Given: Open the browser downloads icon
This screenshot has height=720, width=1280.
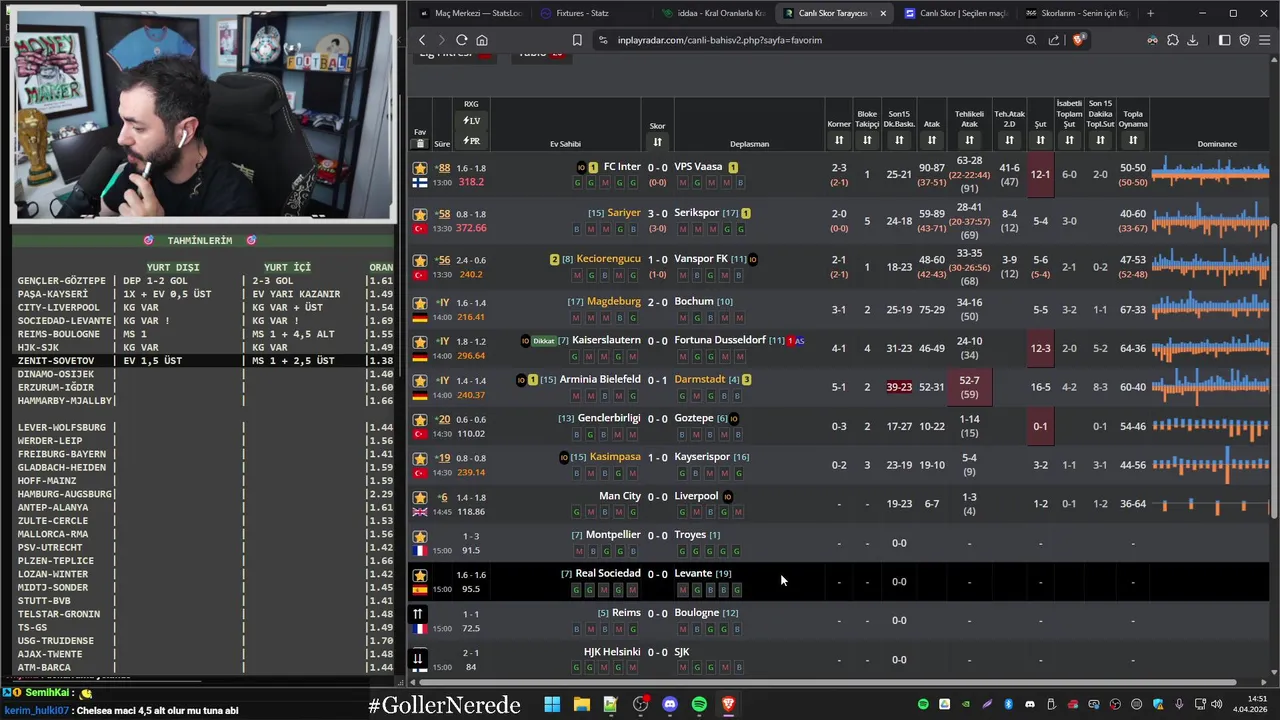Looking at the screenshot, I should coord(1192,40).
